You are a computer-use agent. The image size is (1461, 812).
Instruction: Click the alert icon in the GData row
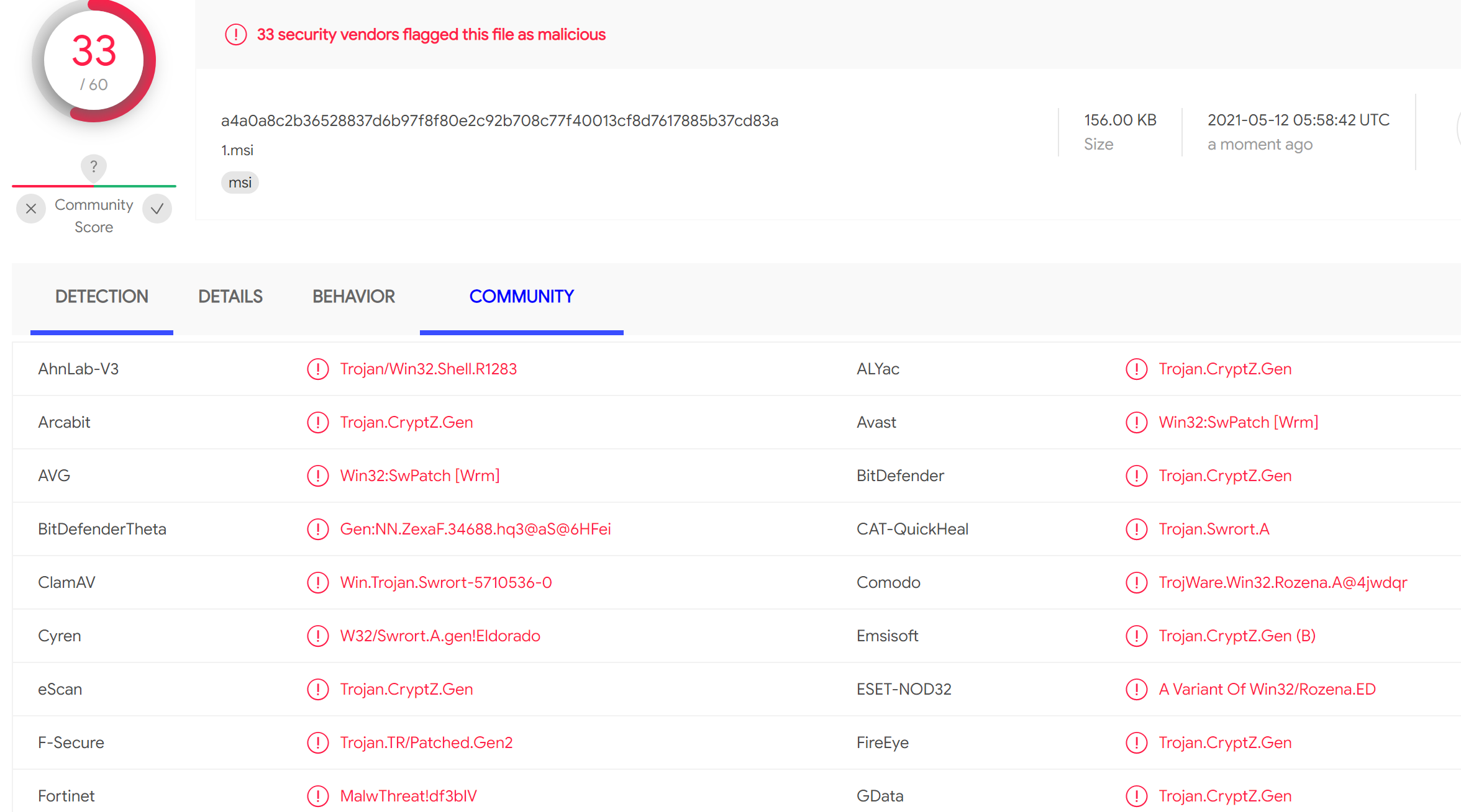pyautogui.click(x=1137, y=796)
